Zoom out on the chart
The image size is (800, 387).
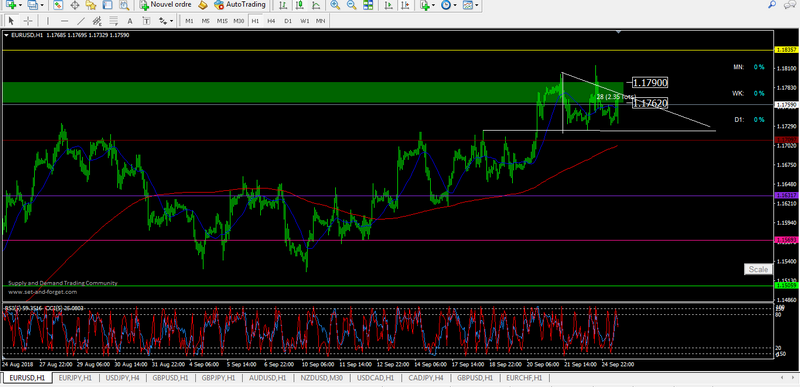[352, 5]
